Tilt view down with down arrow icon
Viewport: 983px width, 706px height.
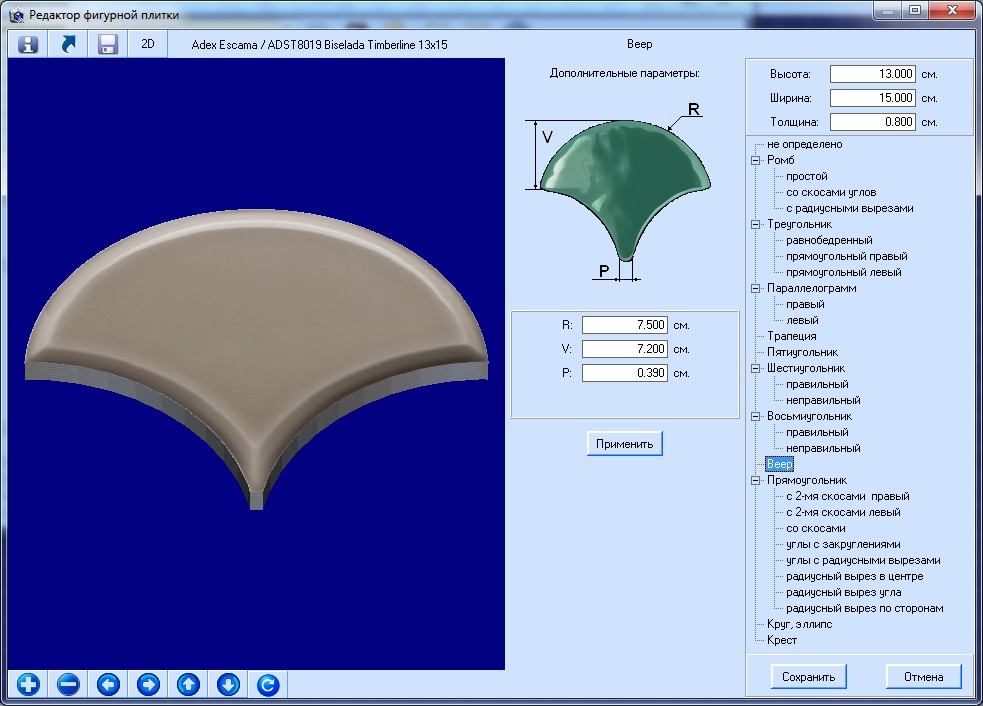pyautogui.click(x=228, y=685)
